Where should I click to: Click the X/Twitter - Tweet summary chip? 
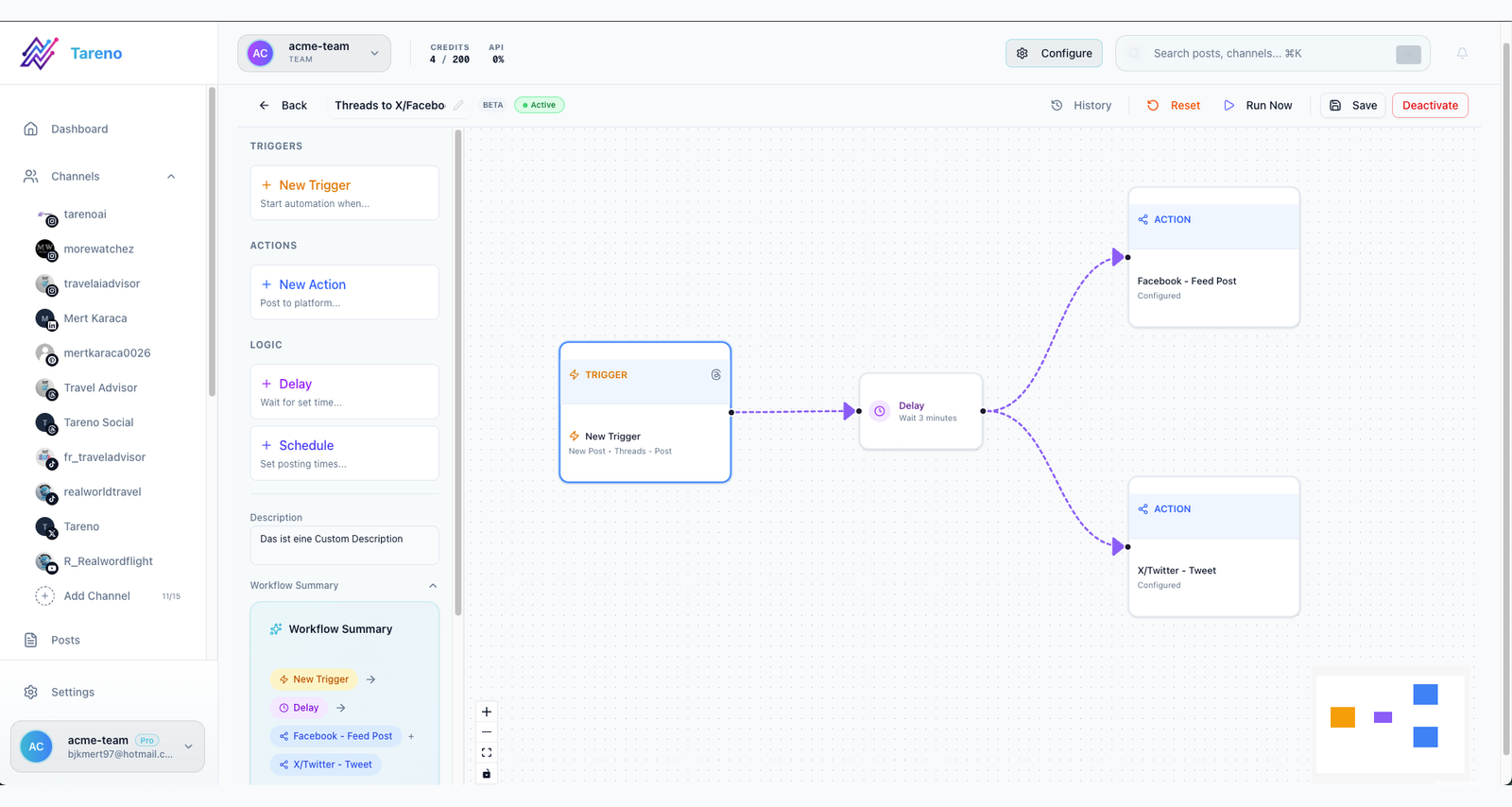[325, 764]
